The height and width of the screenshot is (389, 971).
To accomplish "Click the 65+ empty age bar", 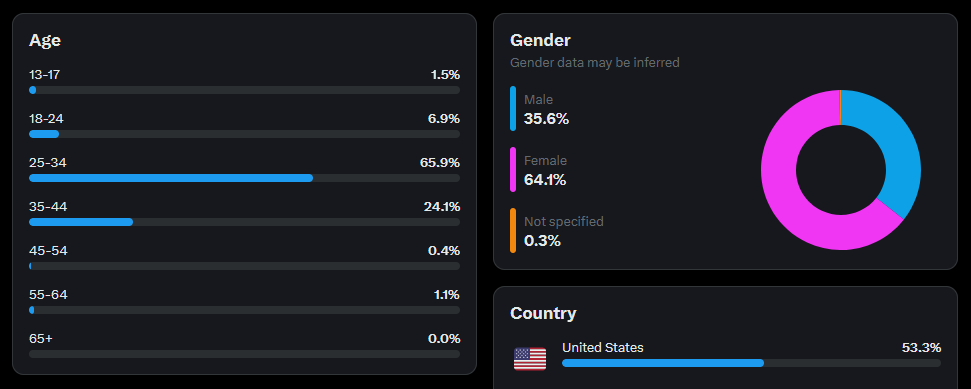I will 244,354.
